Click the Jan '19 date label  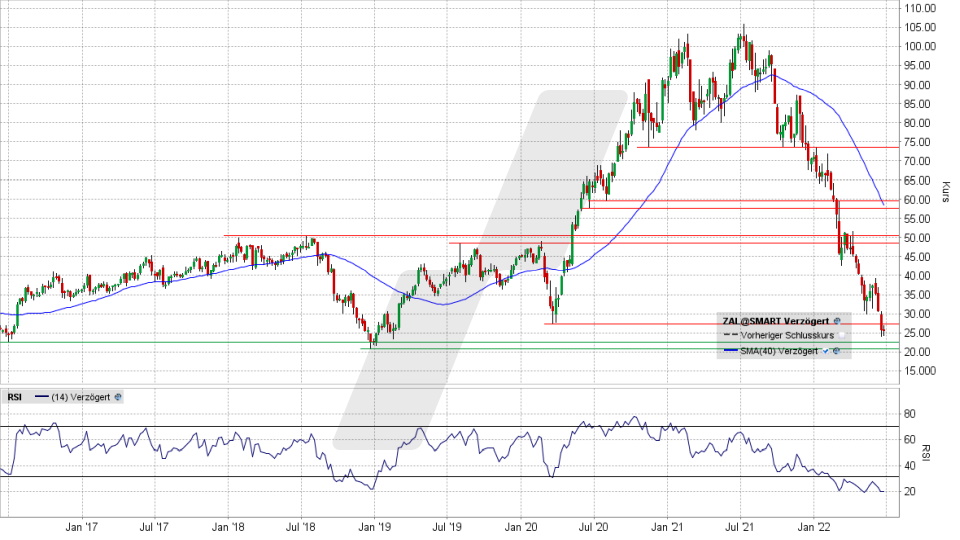coord(375,527)
